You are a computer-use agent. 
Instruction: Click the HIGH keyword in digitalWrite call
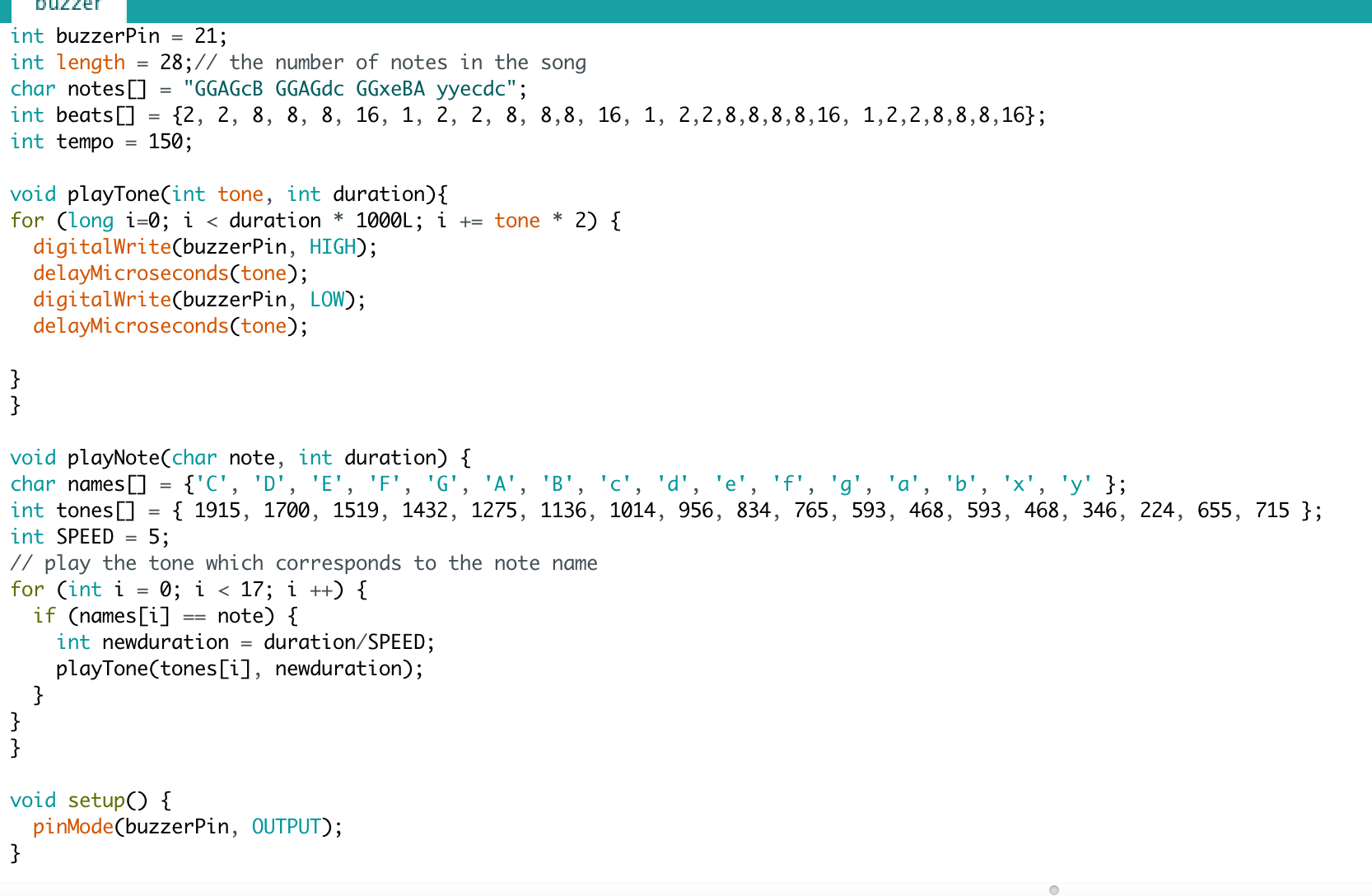click(x=333, y=247)
